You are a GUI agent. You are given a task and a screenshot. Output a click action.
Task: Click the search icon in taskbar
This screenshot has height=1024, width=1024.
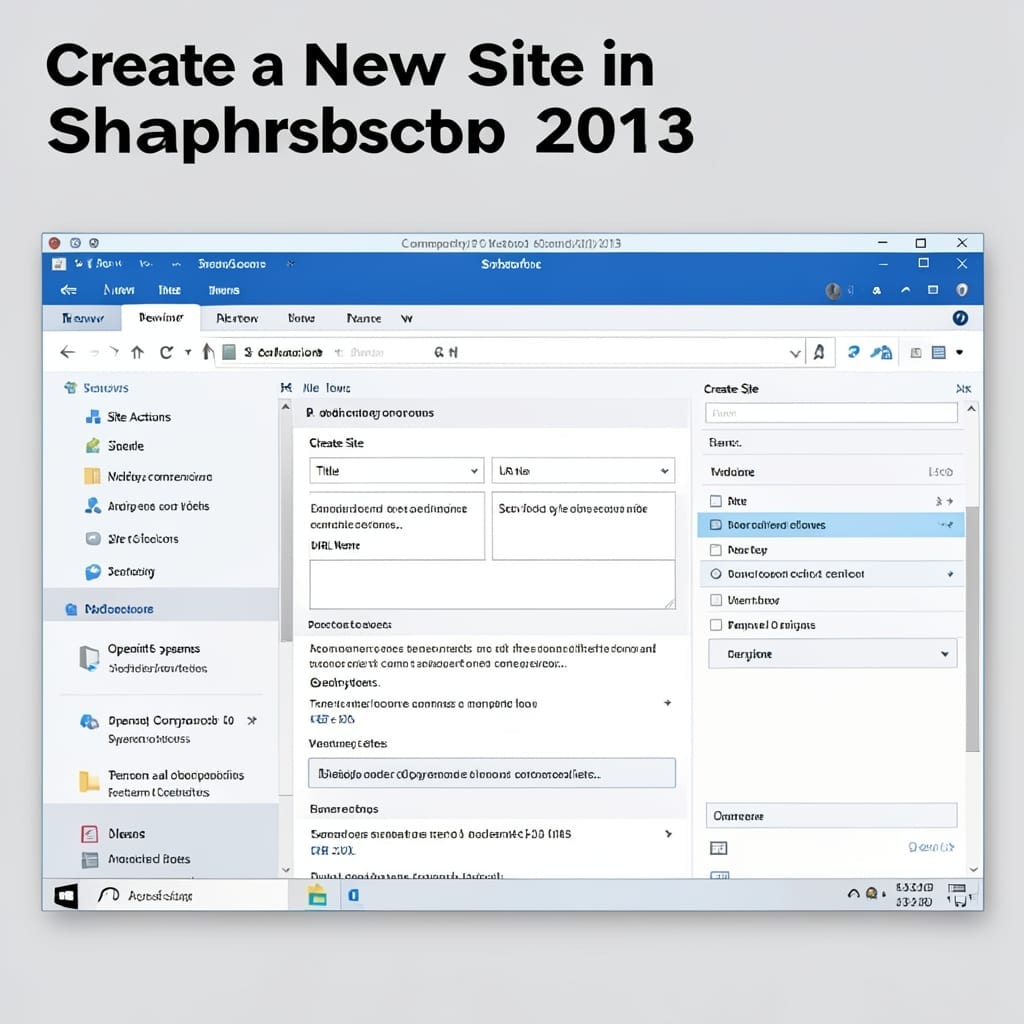pyautogui.click(x=108, y=895)
